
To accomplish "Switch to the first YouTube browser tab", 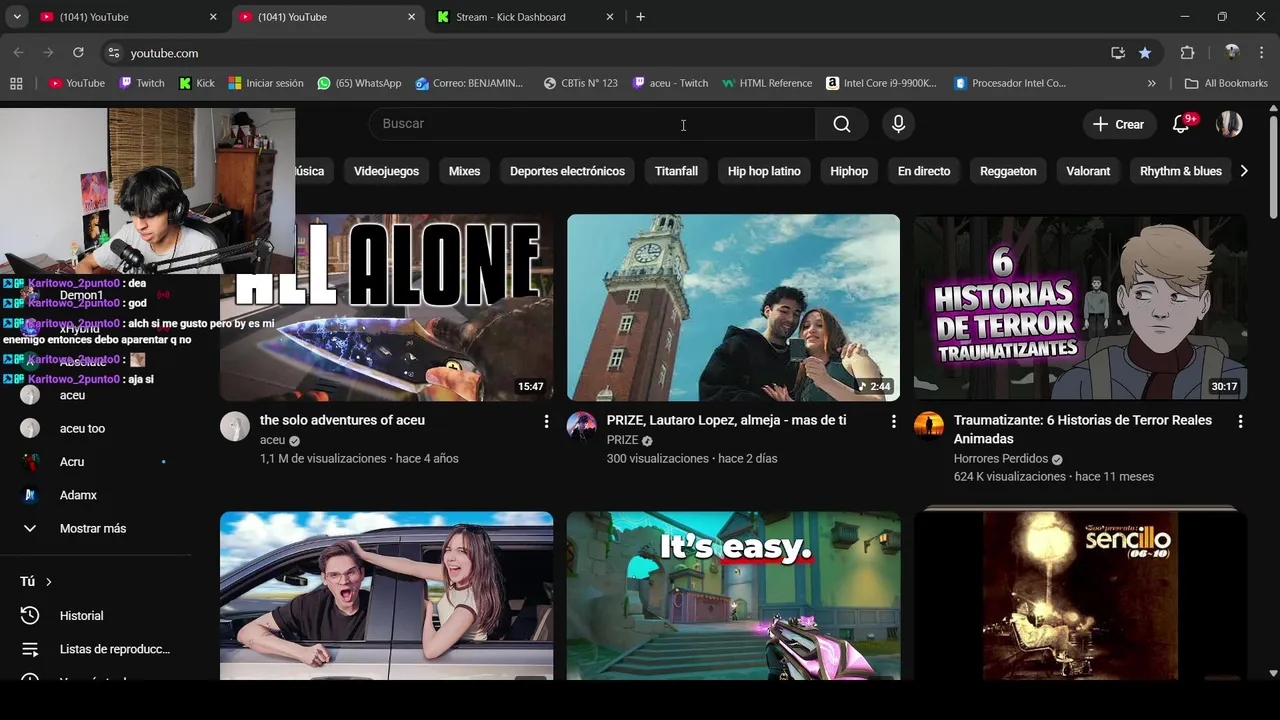I will (128, 17).
